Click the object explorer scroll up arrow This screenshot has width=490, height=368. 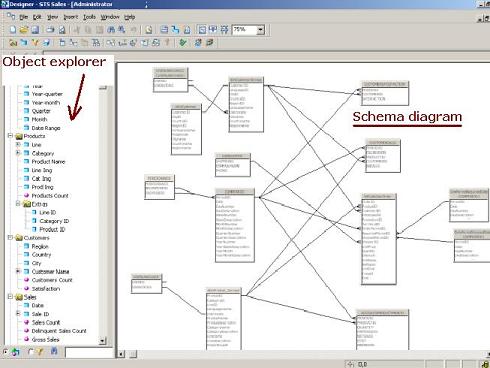tap(103, 88)
